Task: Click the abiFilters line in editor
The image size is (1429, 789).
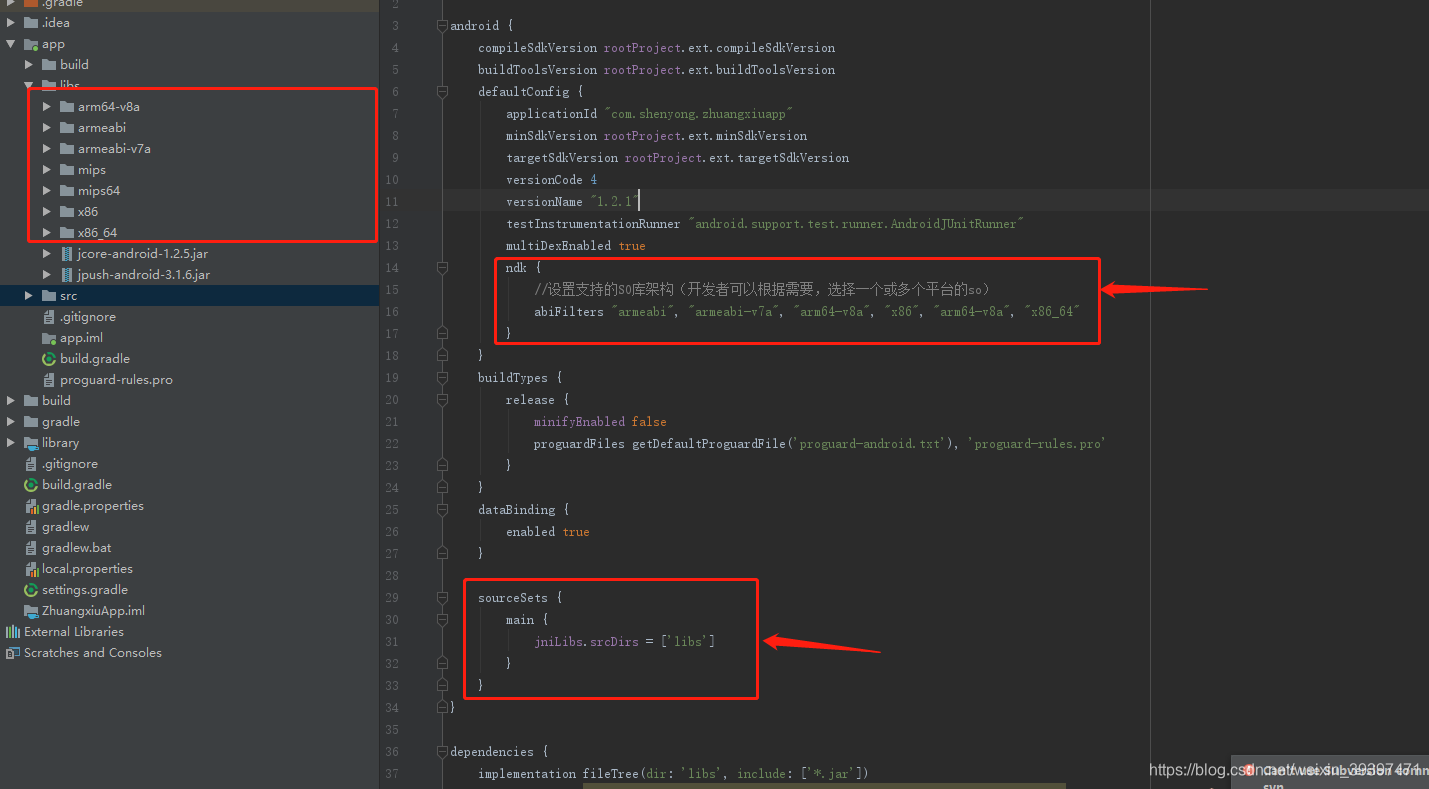Action: [808, 311]
